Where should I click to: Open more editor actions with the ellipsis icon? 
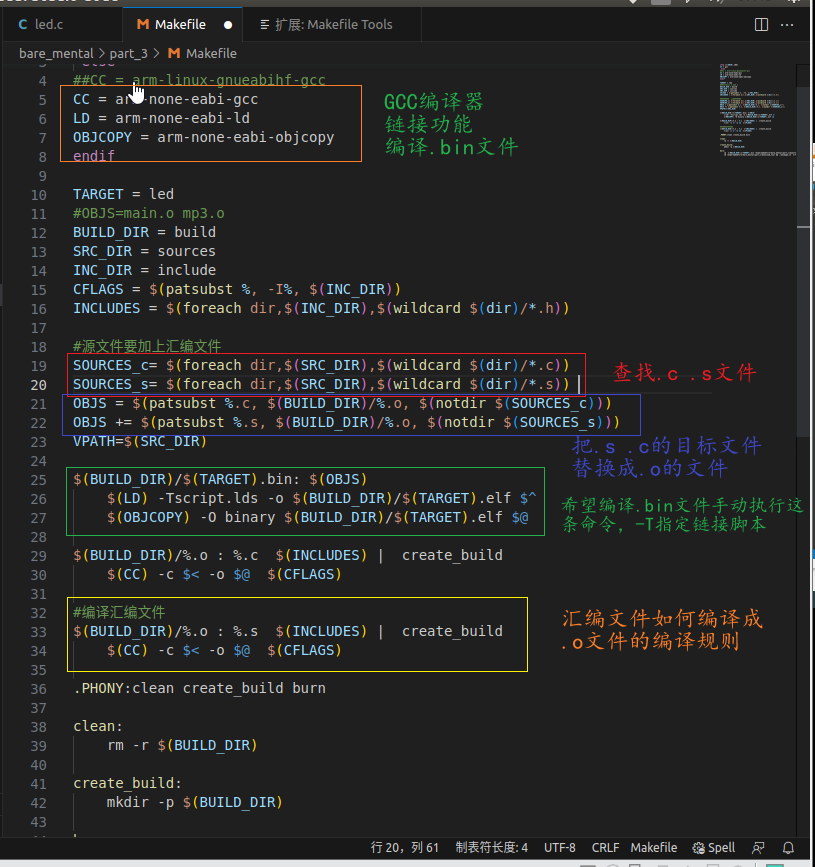coord(787,24)
